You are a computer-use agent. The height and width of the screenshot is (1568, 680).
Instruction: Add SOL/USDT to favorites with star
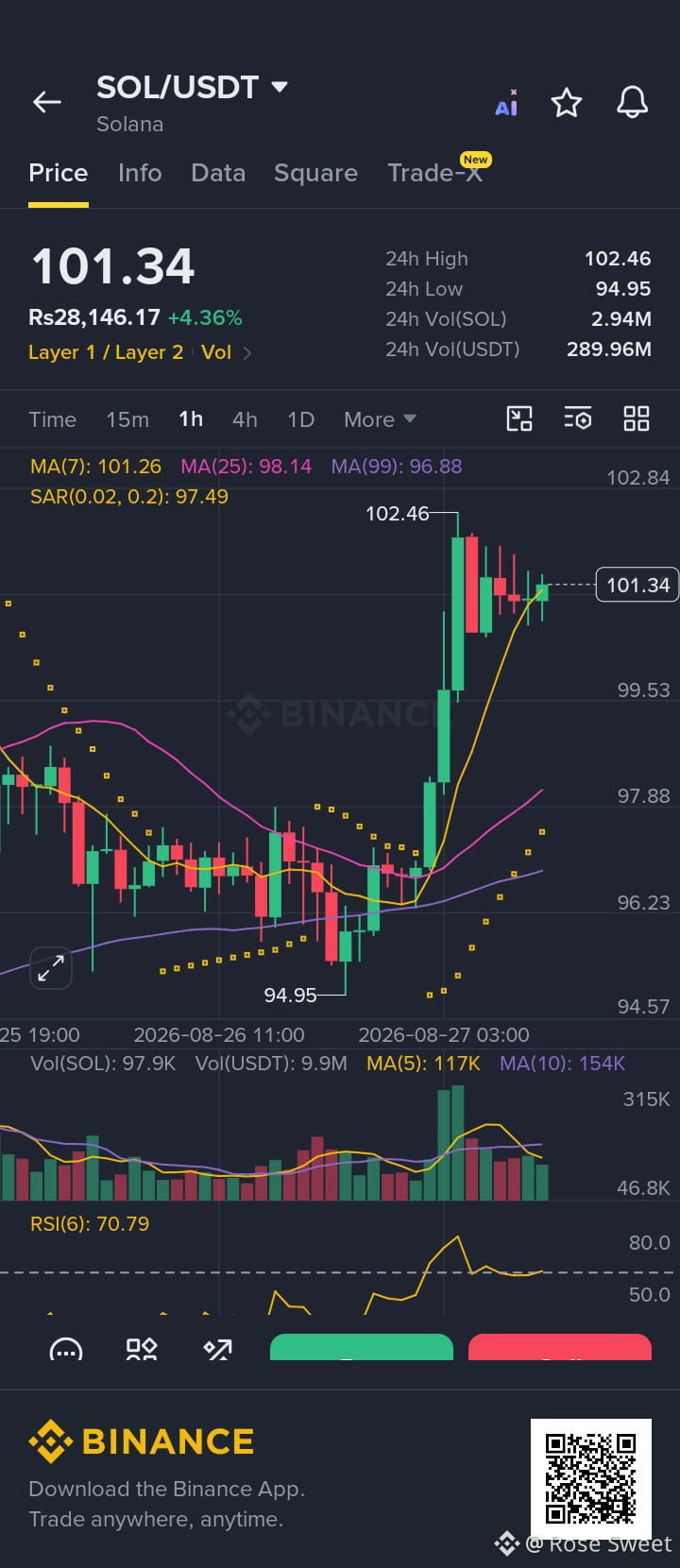pos(567,102)
